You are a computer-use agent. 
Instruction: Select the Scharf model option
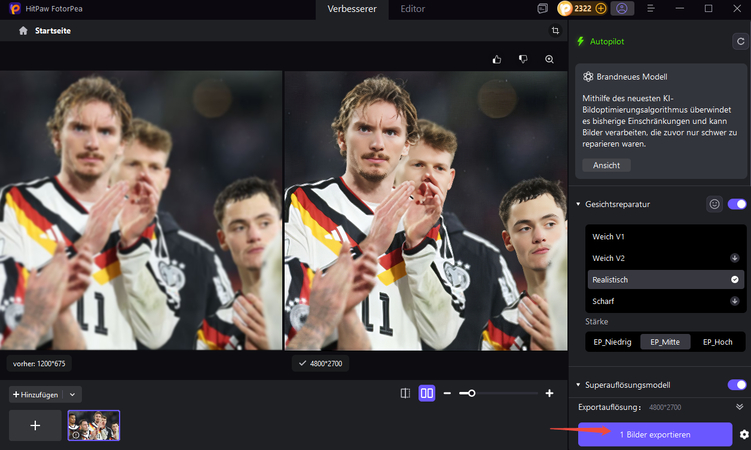coord(665,301)
